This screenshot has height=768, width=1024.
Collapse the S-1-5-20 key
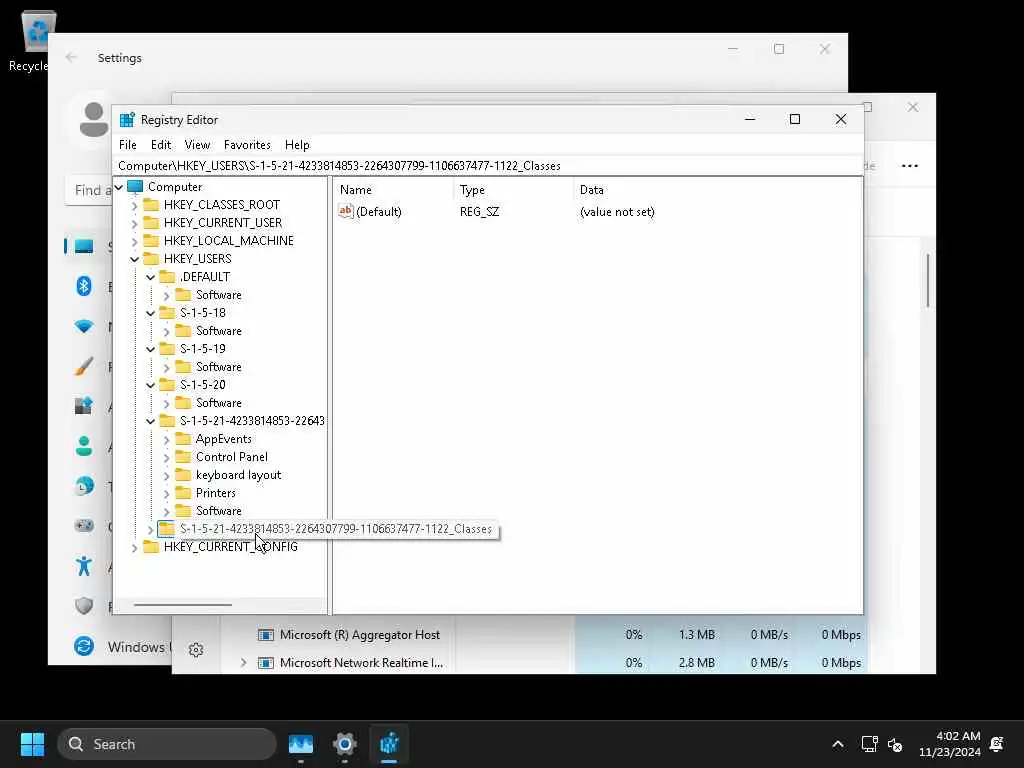pos(151,385)
